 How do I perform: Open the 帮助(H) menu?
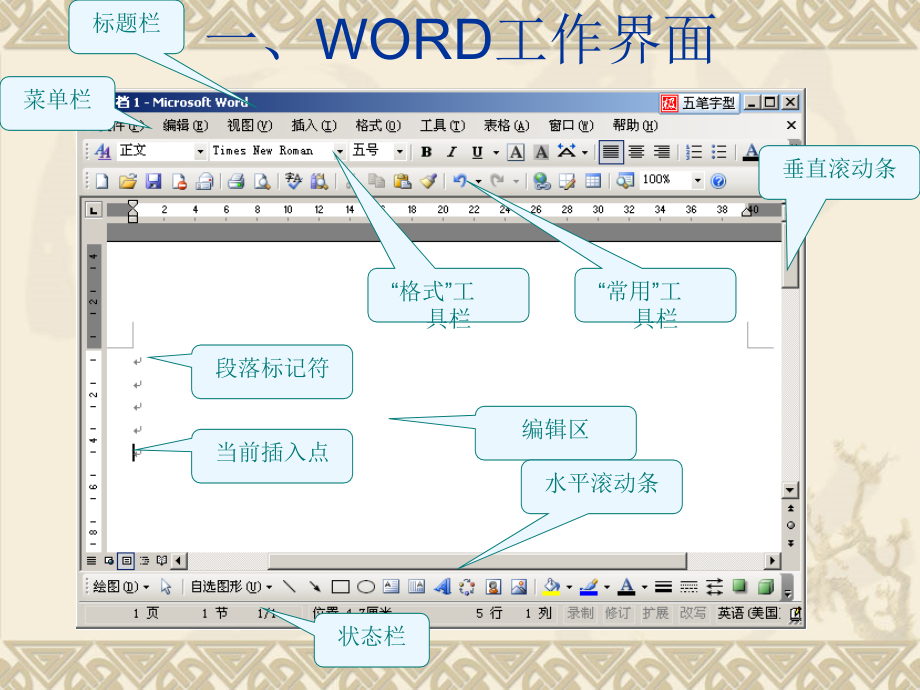coord(635,125)
